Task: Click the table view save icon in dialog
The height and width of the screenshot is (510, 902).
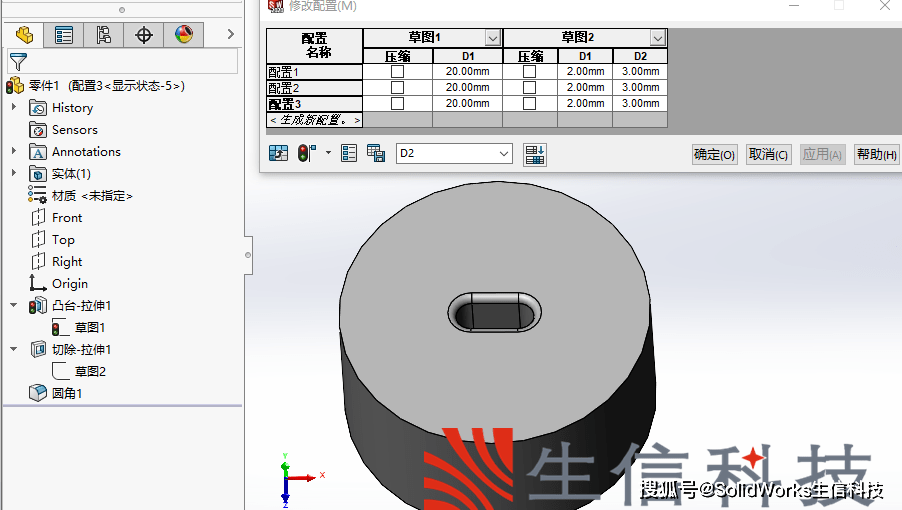Action: click(376, 153)
